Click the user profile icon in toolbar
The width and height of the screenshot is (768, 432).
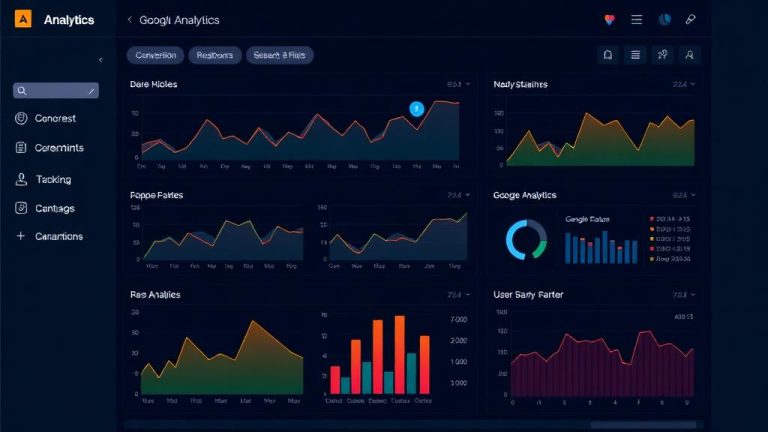coord(689,55)
